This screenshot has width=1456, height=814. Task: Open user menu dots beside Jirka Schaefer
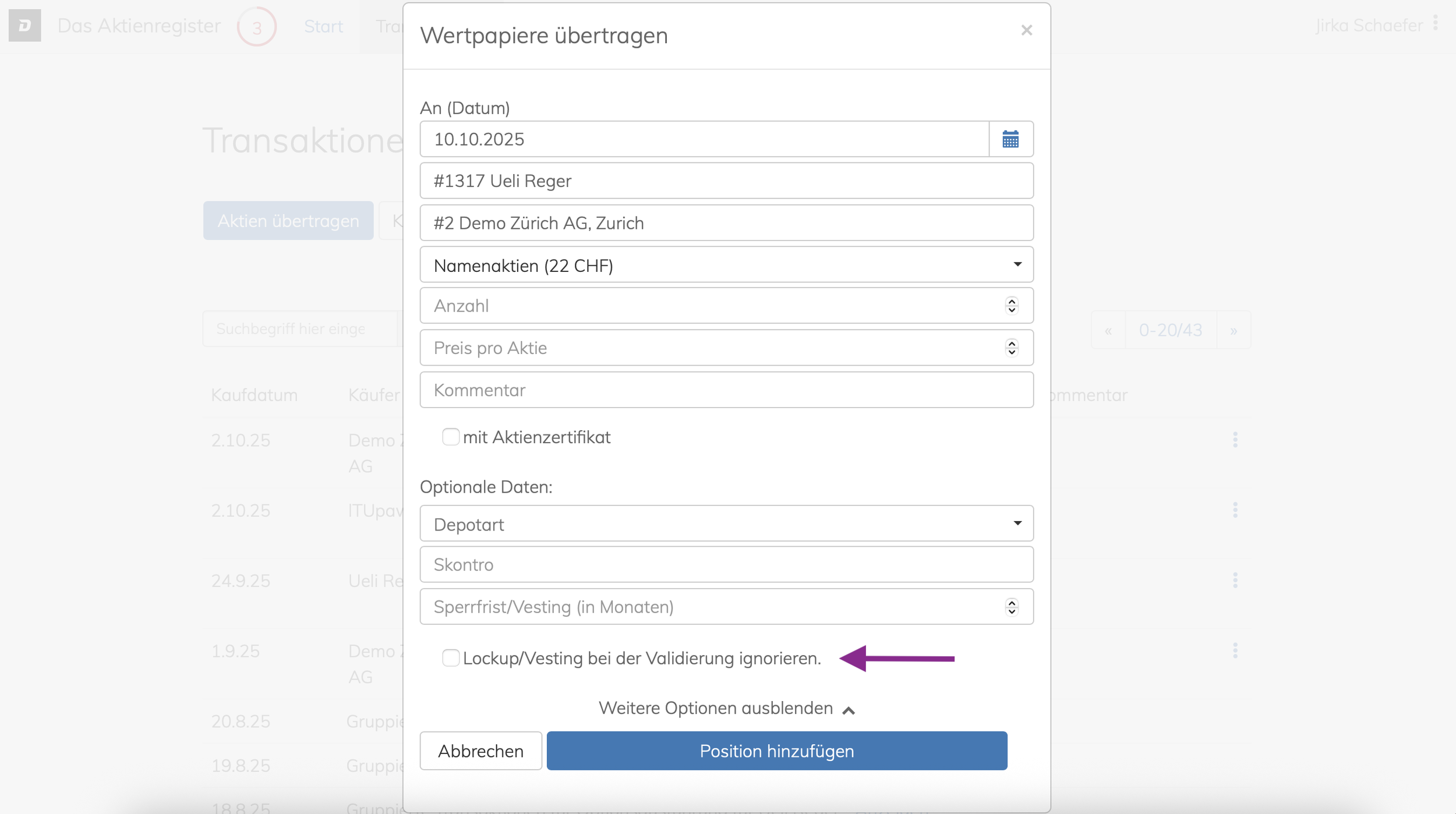(x=1436, y=24)
